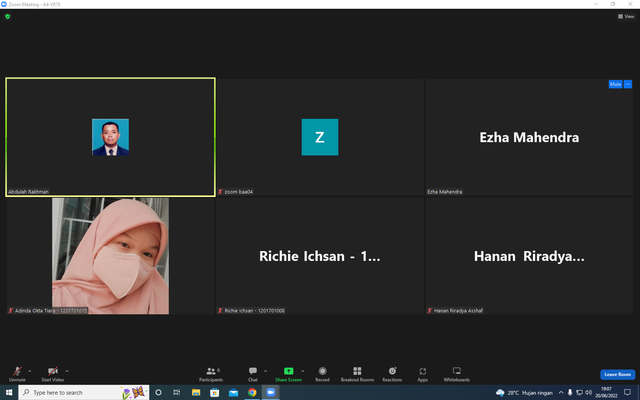Click the 'Richie Ichsan - 1201701008' name label
Image resolution: width=640 pixels, height=400 pixels.
255,311
